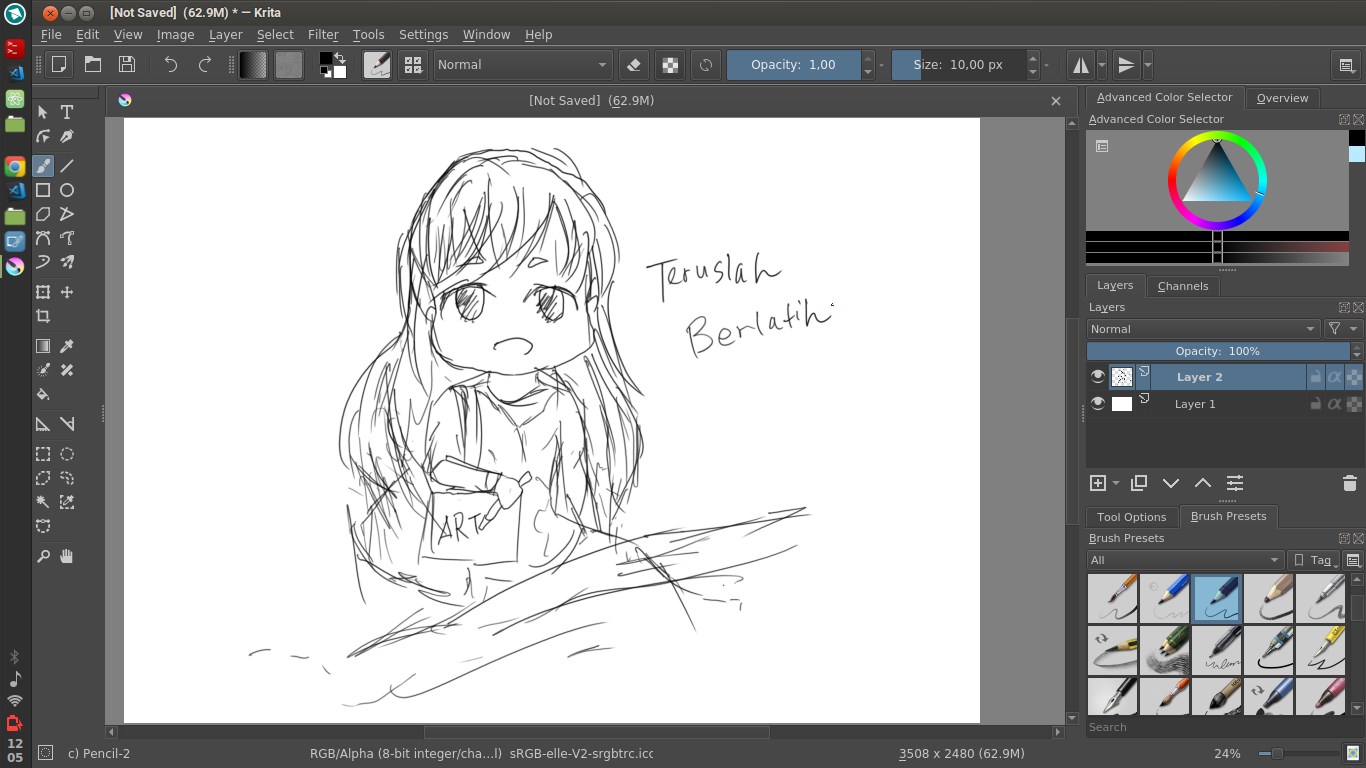Viewport: 1366px width, 768px height.
Task: Click the Tool Options tab
Action: tap(1131, 517)
